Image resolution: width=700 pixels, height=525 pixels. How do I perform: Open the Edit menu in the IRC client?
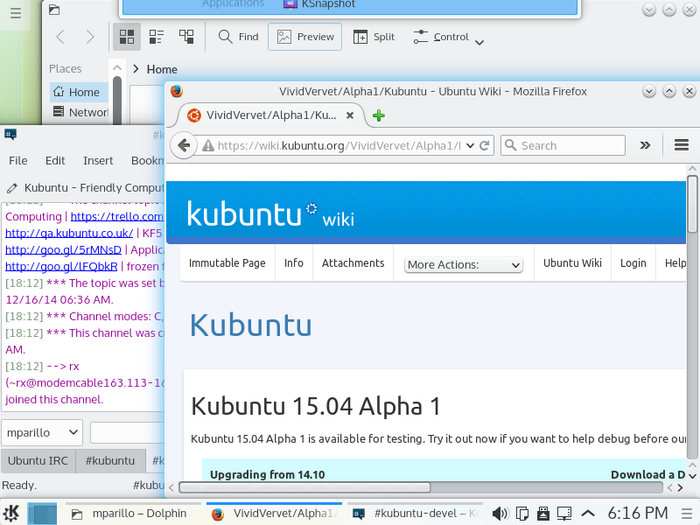point(55,160)
